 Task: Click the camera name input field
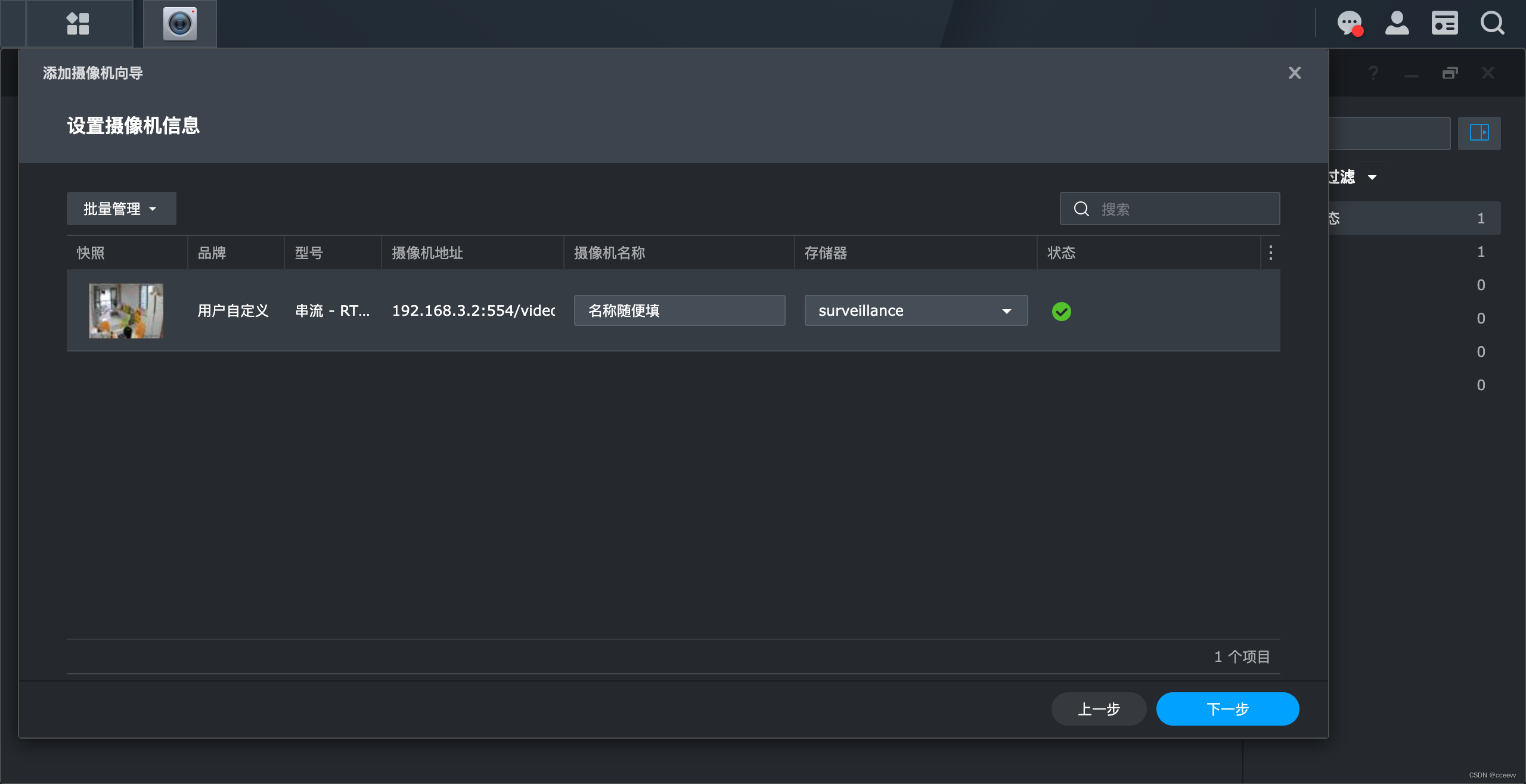(x=679, y=310)
